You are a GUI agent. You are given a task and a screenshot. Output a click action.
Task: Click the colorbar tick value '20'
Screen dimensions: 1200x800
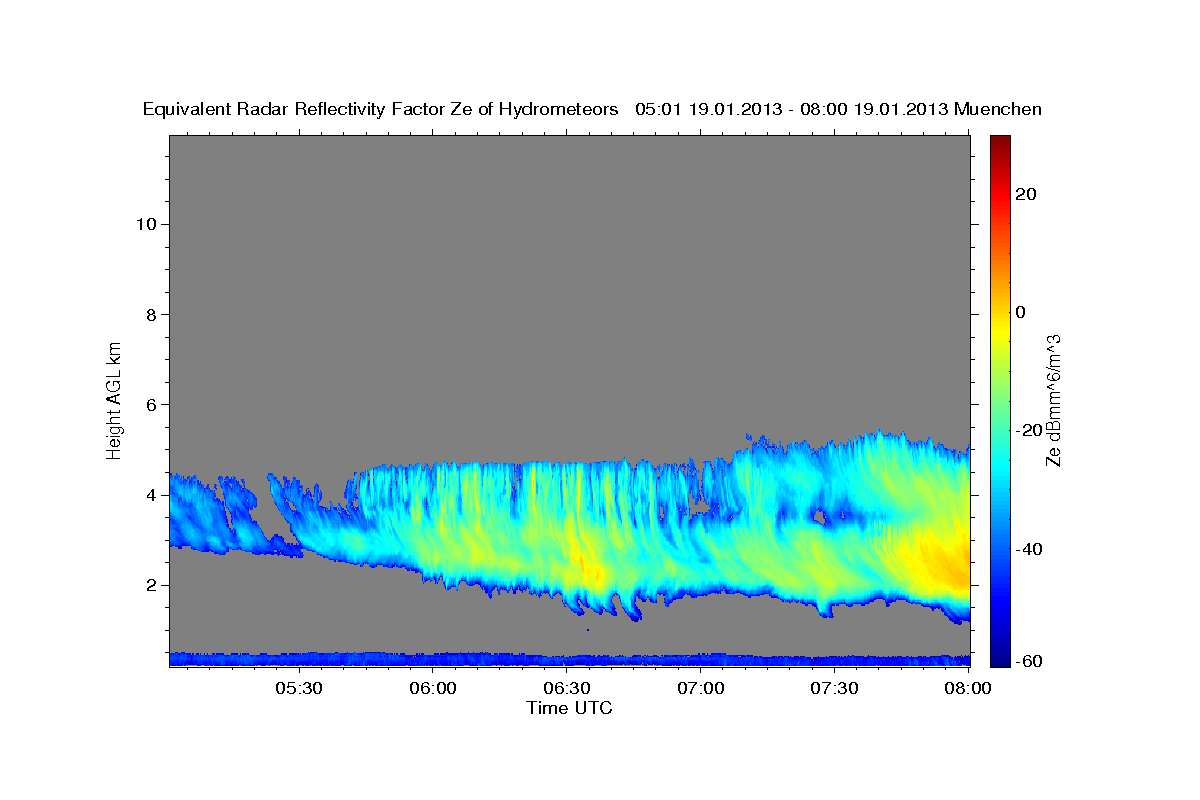pyautogui.click(x=1025, y=194)
